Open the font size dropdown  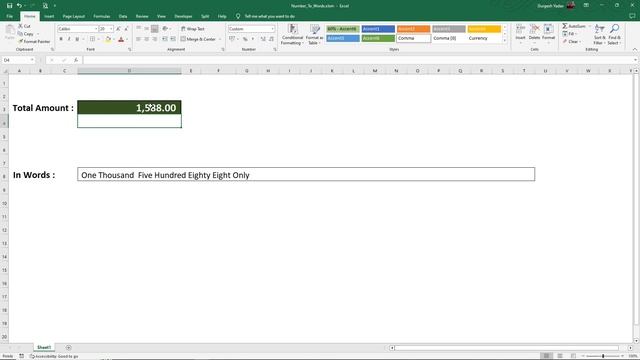pyautogui.click(x=111, y=29)
